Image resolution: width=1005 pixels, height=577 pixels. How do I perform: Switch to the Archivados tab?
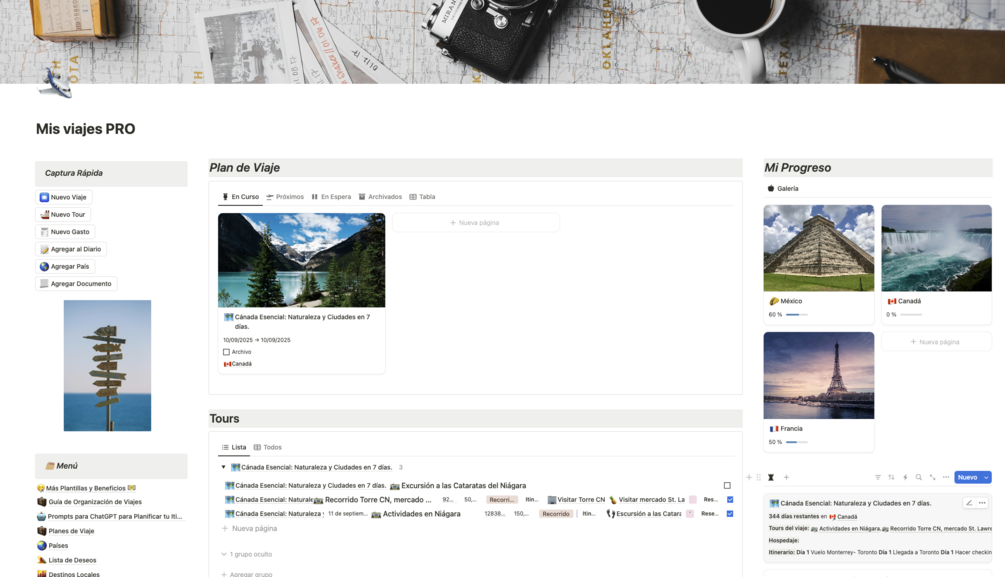380,197
